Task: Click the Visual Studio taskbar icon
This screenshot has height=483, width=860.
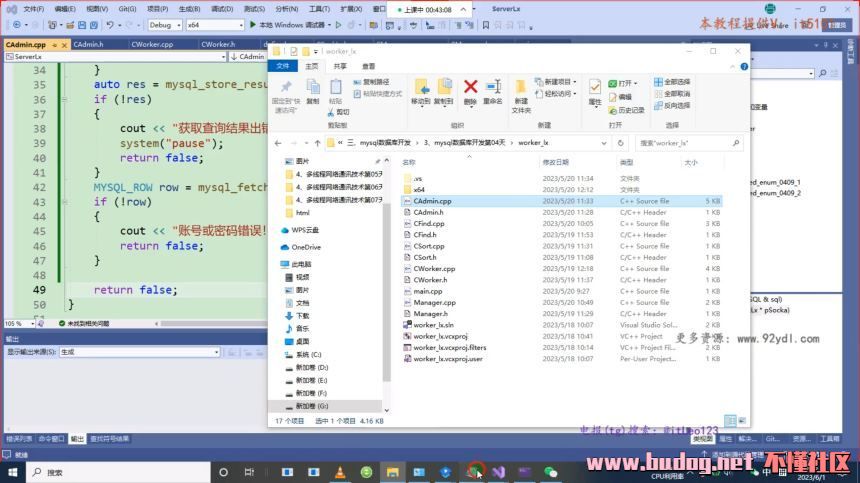Action: click(x=498, y=472)
